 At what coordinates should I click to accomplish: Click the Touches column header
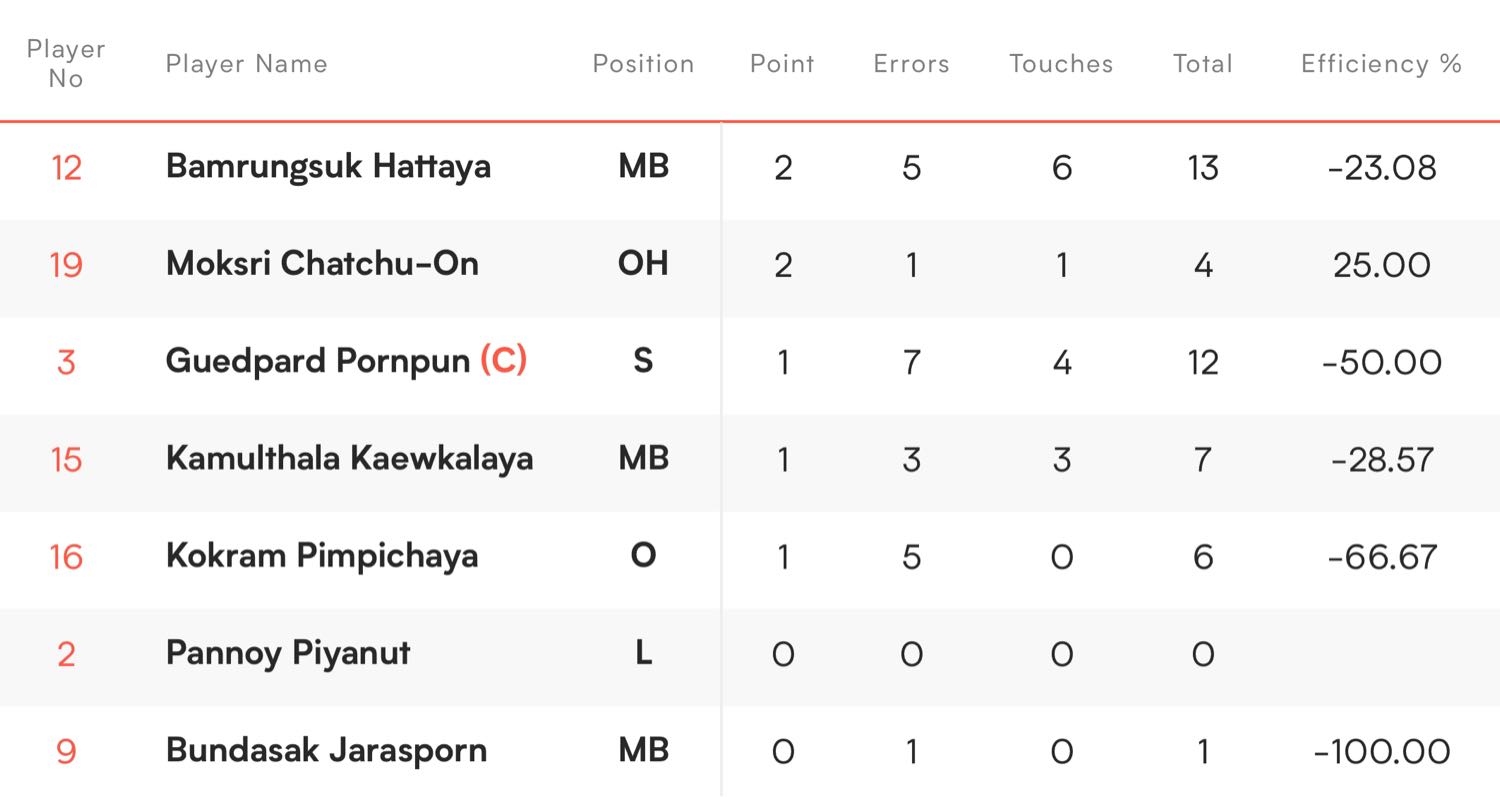(x=1061, y=64)
